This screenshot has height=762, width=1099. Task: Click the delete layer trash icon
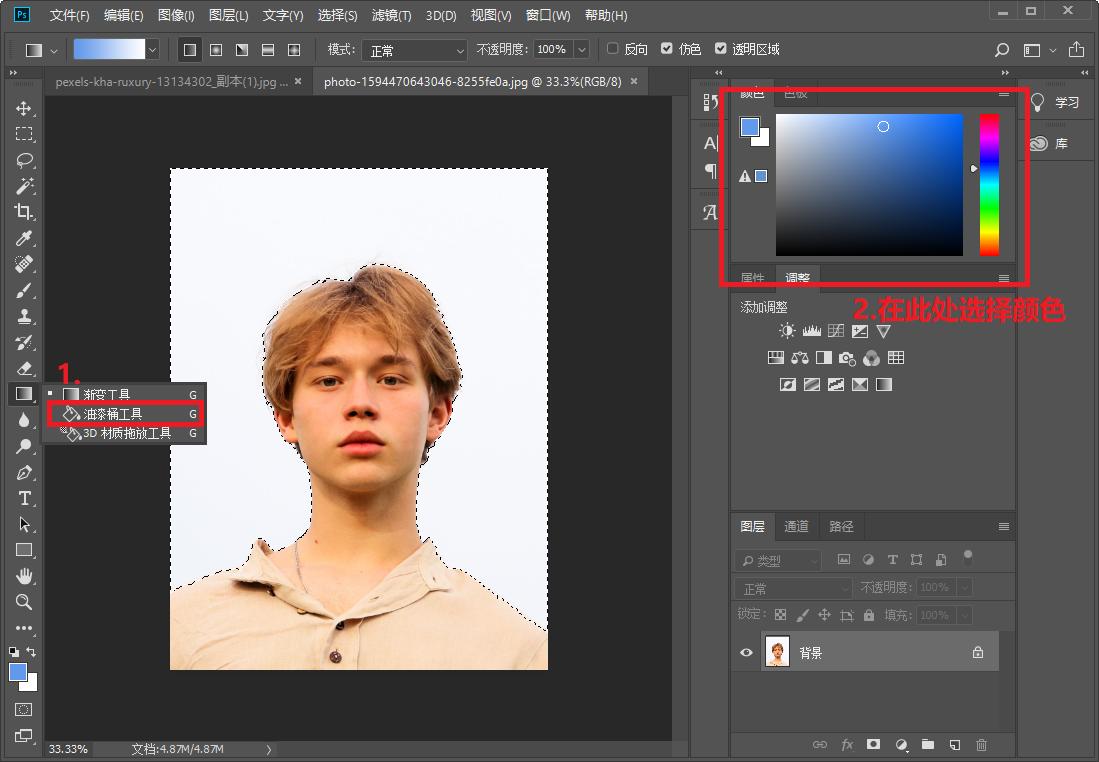(x=981, y=744)
